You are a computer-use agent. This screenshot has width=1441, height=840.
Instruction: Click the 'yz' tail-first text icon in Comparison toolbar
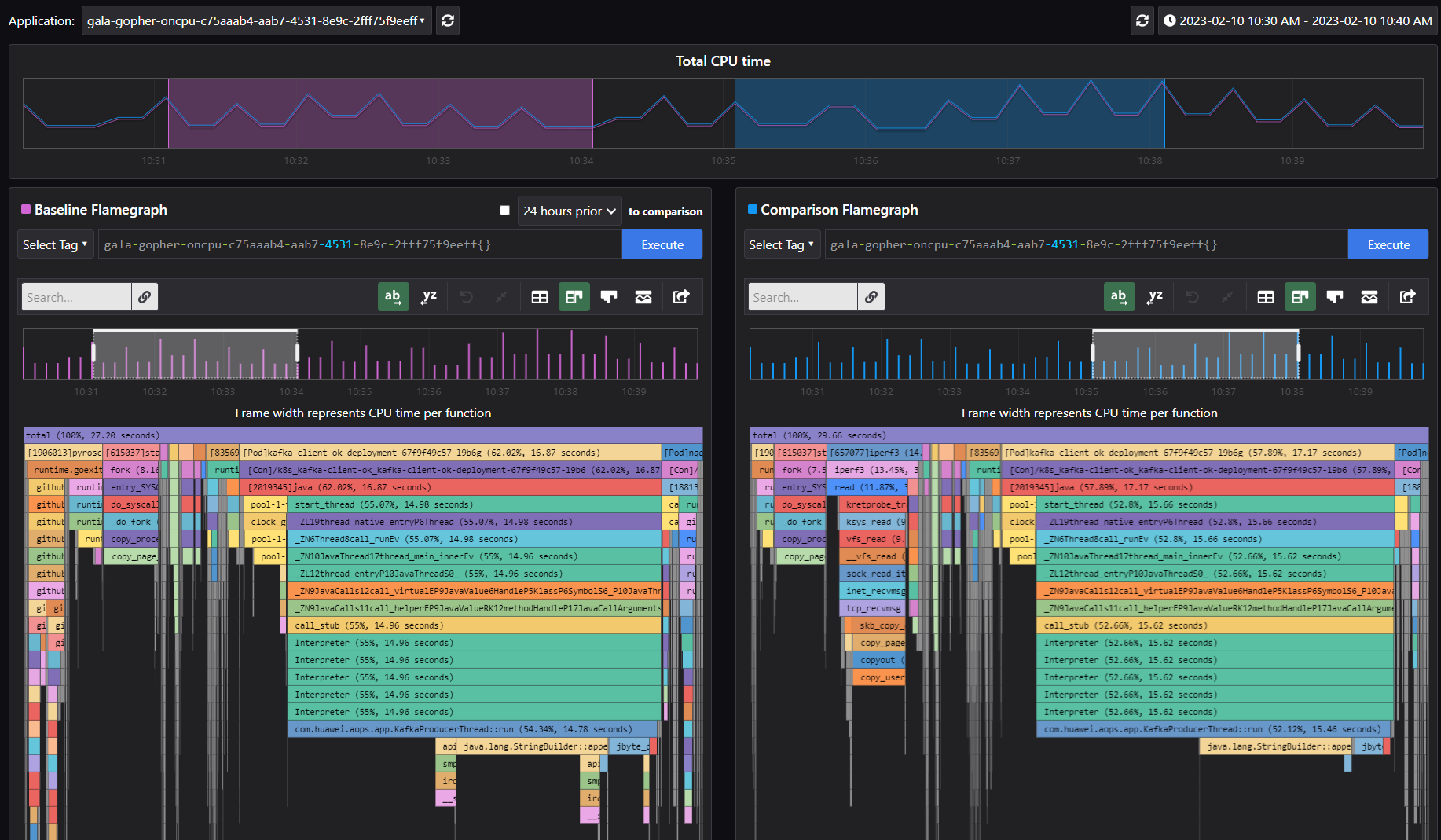(x=1154, y=297)
